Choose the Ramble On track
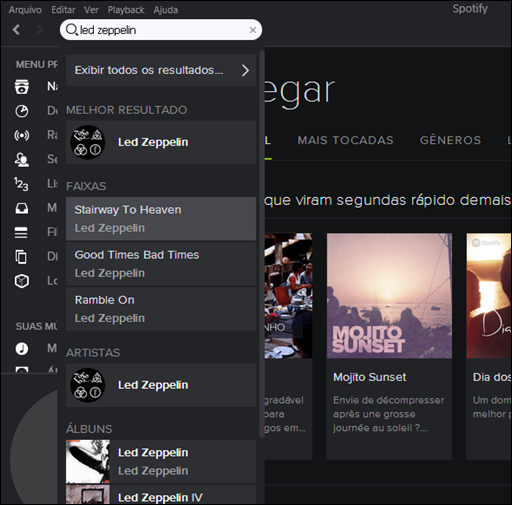This screenshot has width=512, height=505. (x=161, y=309)
